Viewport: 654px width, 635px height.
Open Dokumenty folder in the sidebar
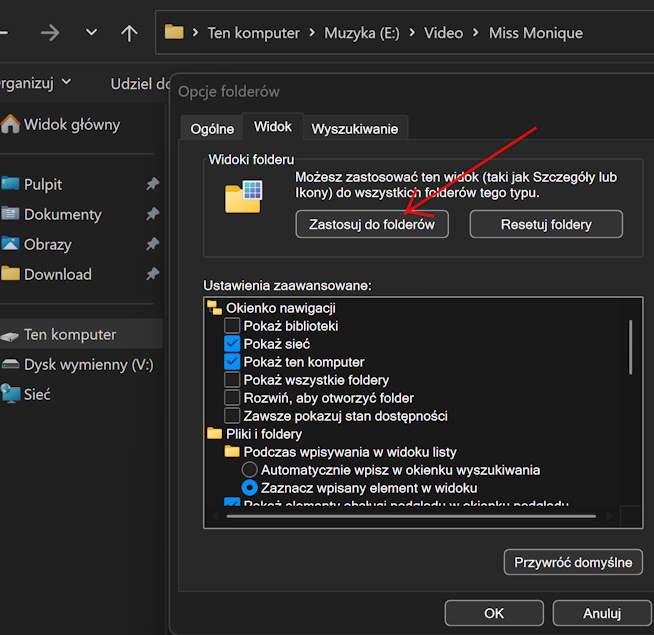(62, 214)
